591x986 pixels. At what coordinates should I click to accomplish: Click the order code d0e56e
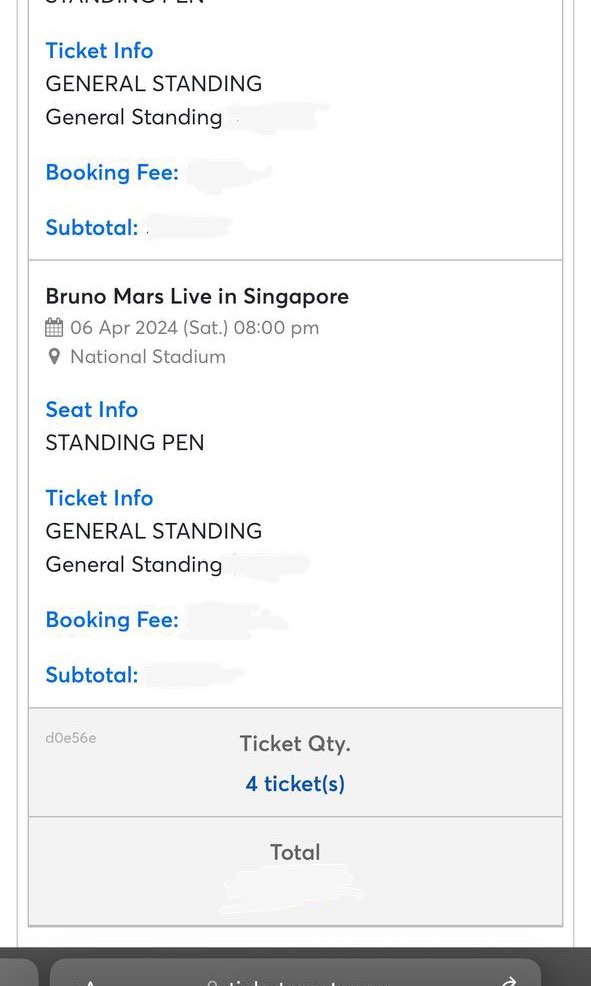tap(70, 737)
